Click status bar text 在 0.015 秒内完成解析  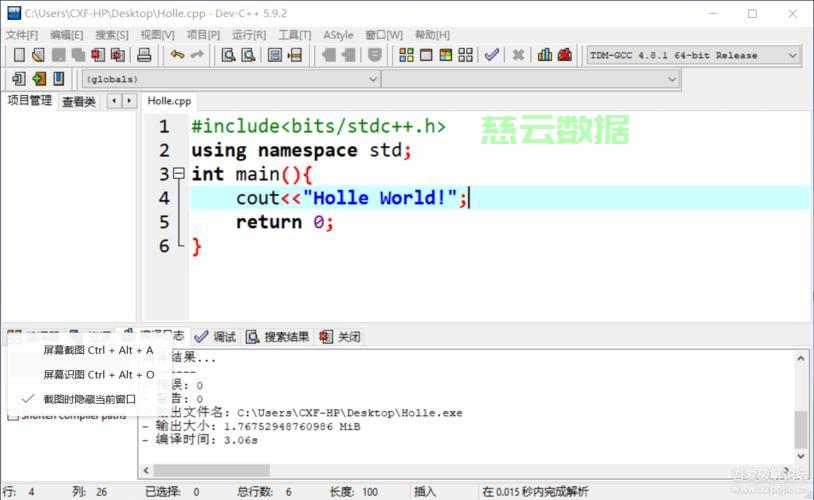535,492
